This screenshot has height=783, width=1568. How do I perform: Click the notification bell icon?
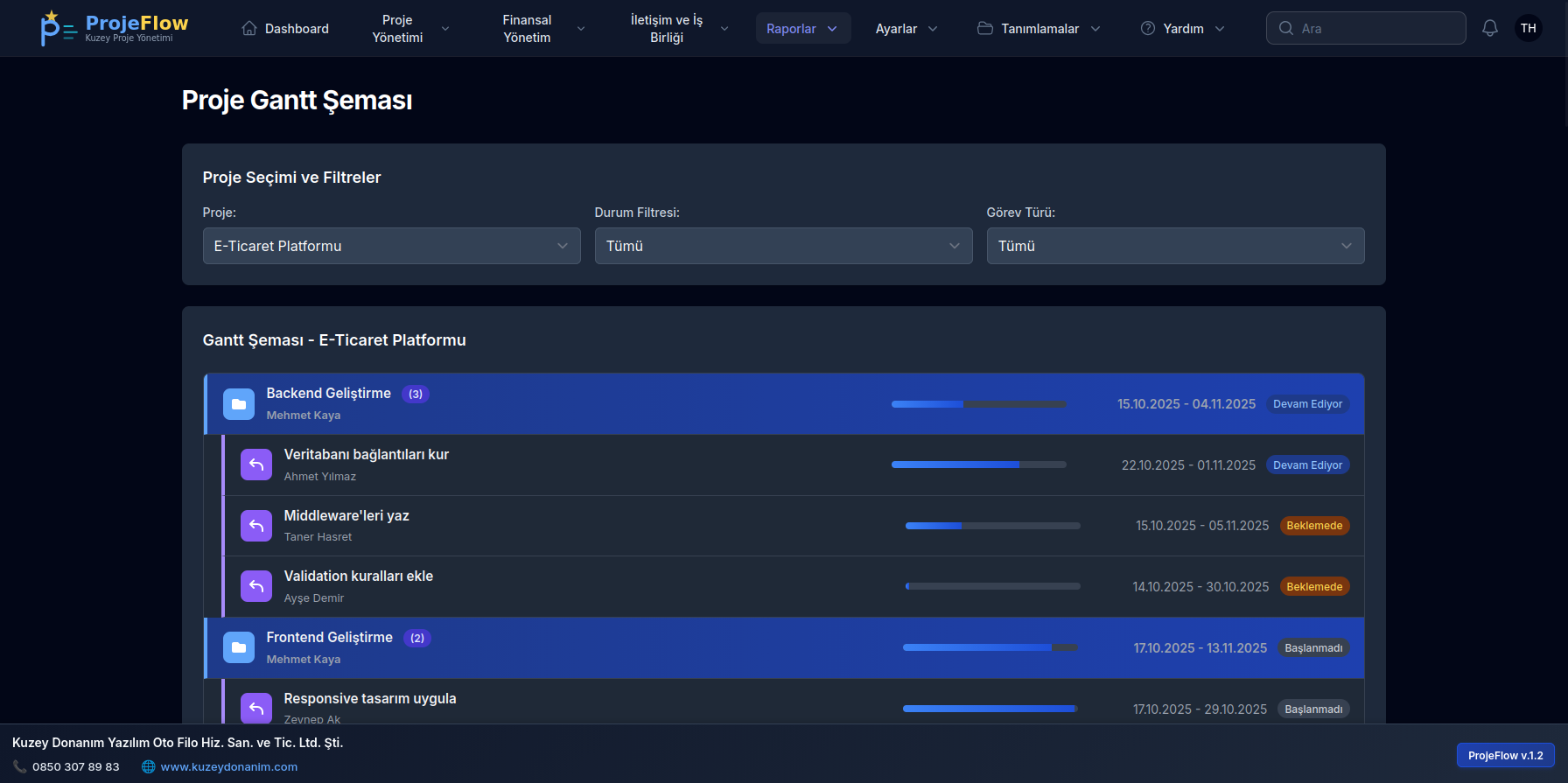[1489, 28]
